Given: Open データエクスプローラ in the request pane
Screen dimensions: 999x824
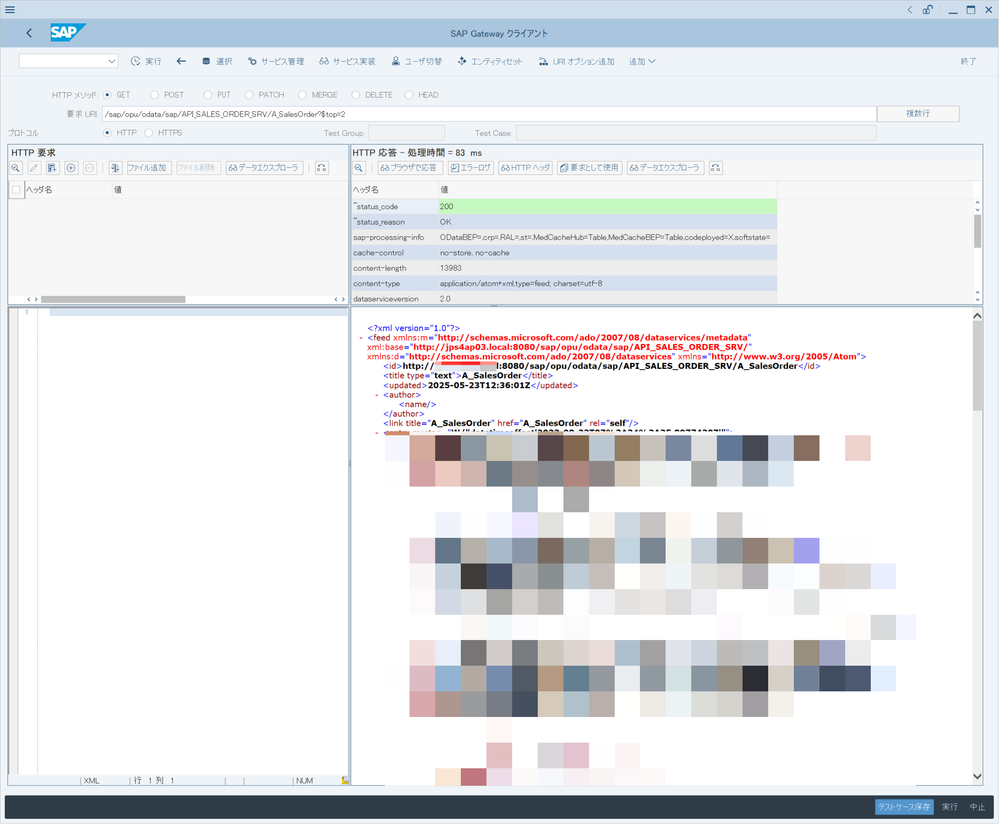Looking at the screenshot, I should [x=264, y=168].
